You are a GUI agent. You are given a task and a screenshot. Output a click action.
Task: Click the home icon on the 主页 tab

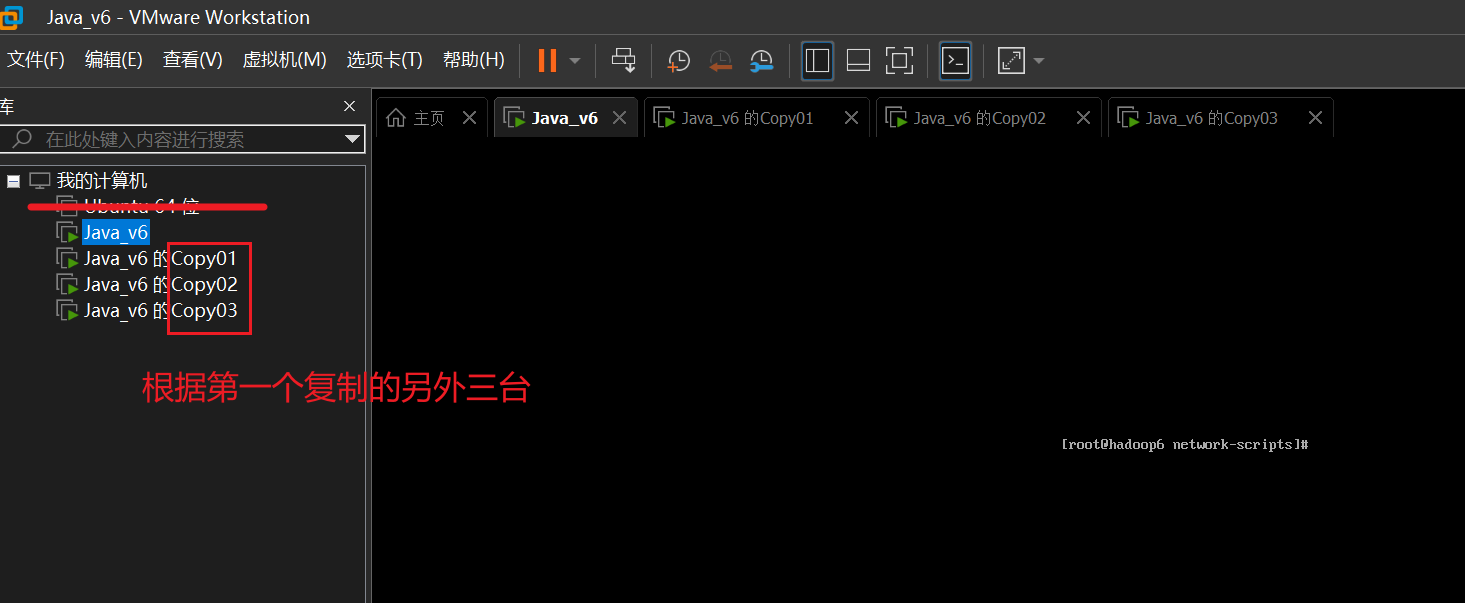pyautogui.click(x=397, y=118)
